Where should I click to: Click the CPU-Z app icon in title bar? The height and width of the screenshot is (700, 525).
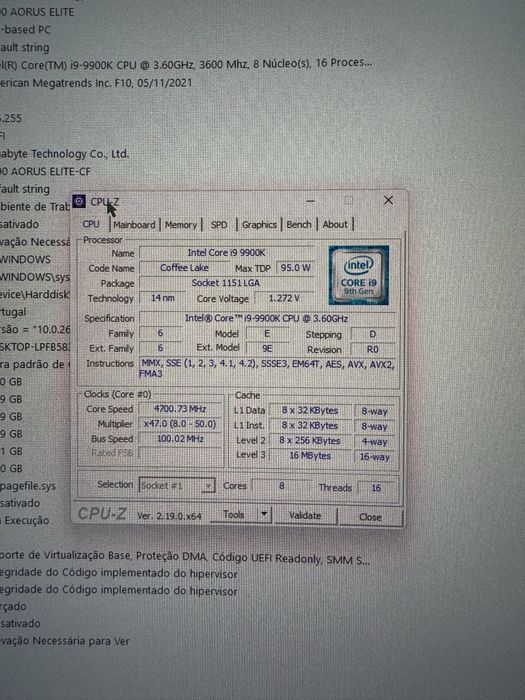pyautogui.click(x=79, y=201)
